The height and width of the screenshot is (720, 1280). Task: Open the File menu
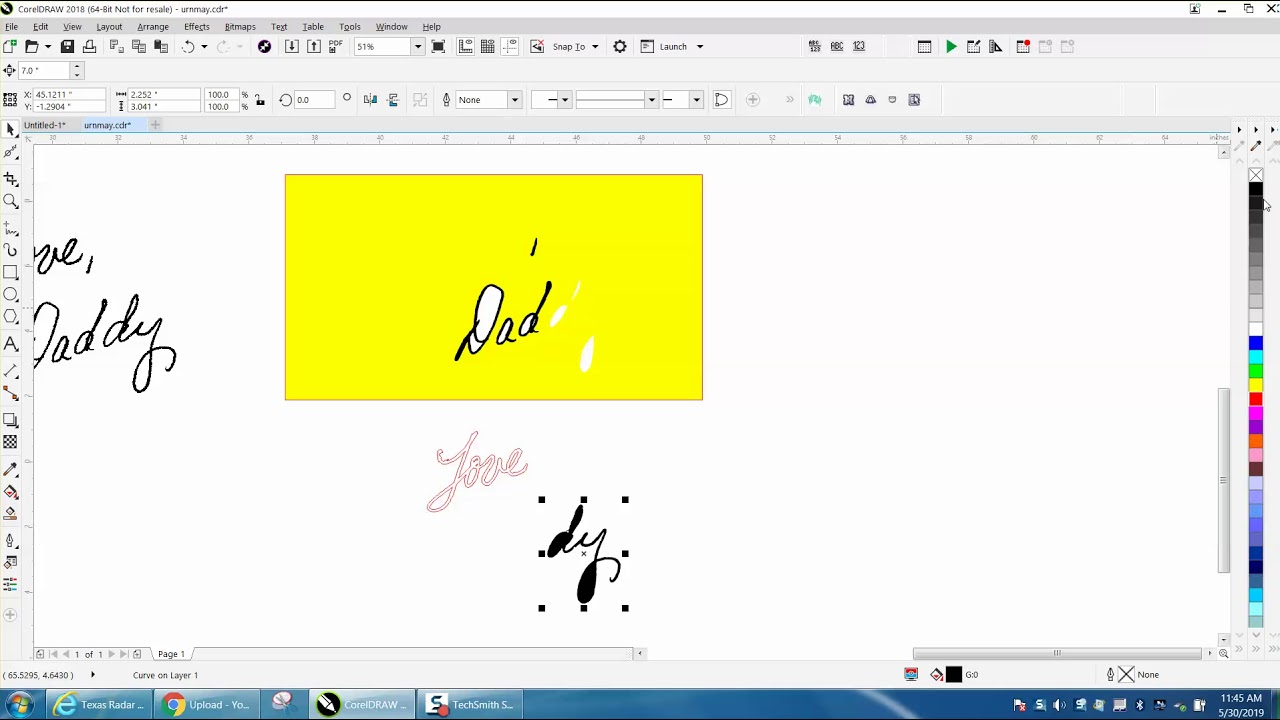11,27
